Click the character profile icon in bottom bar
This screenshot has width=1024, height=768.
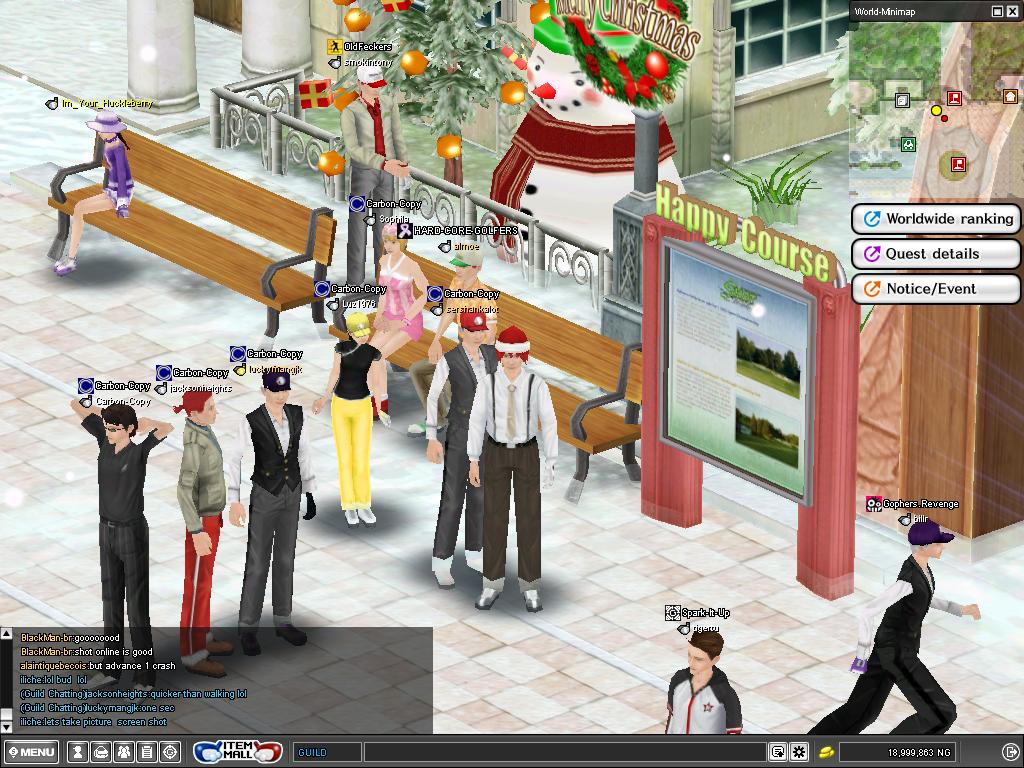point(77,752)
